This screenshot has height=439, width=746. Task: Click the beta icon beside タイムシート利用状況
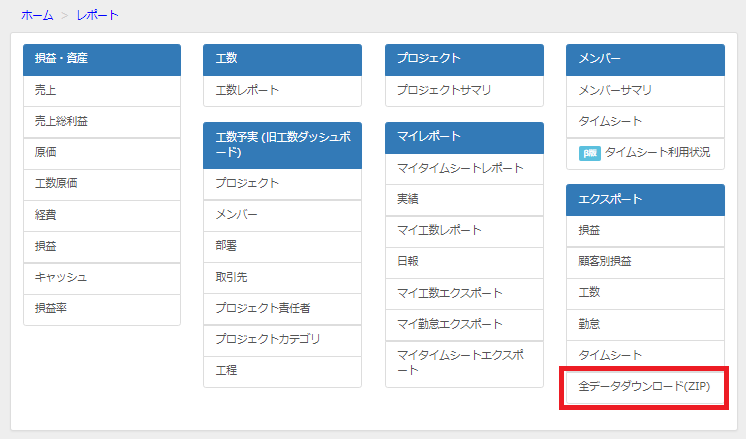pyautogui.click(x=589, y=153)
